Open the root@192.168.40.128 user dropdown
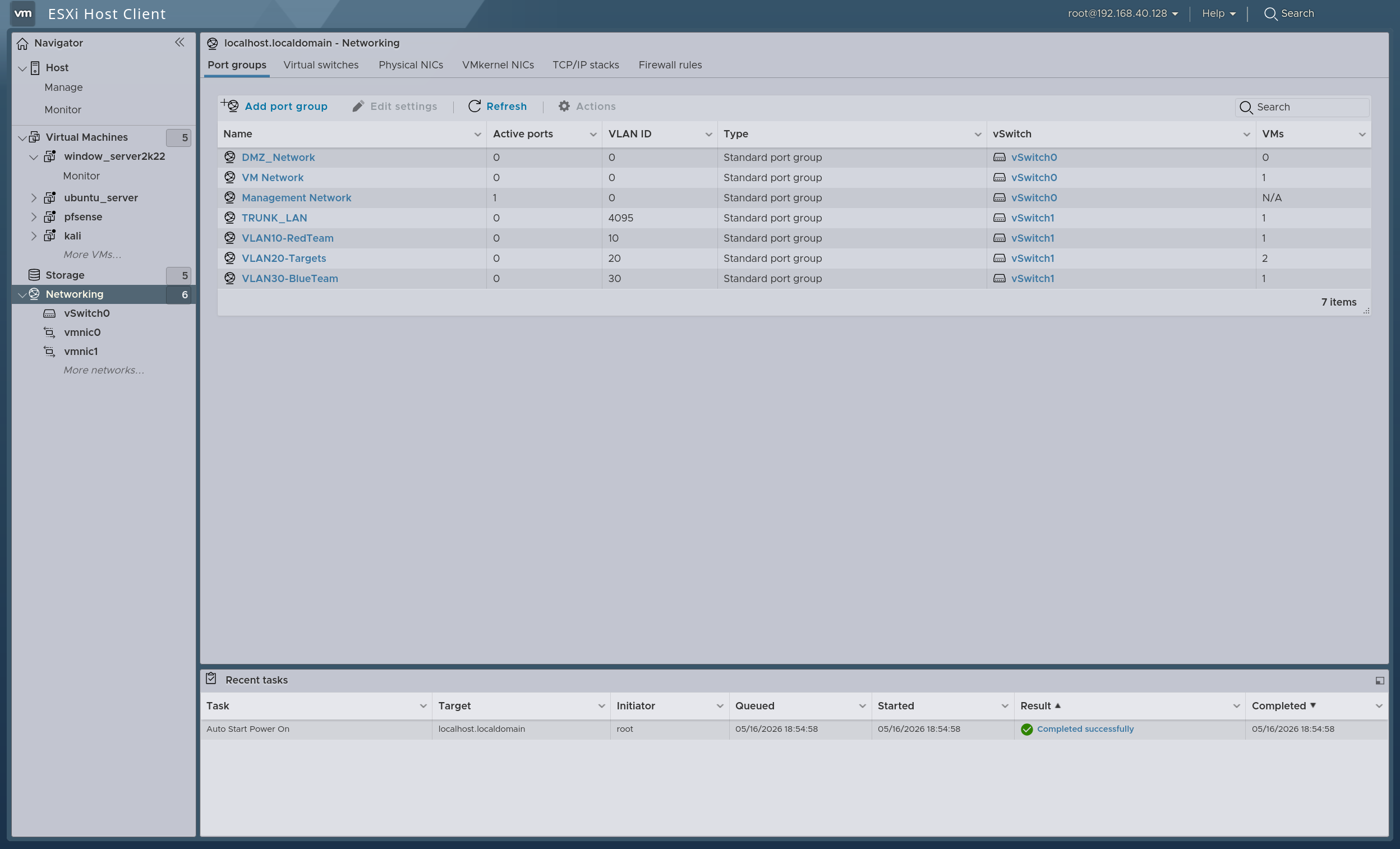 pos(1123,13)
